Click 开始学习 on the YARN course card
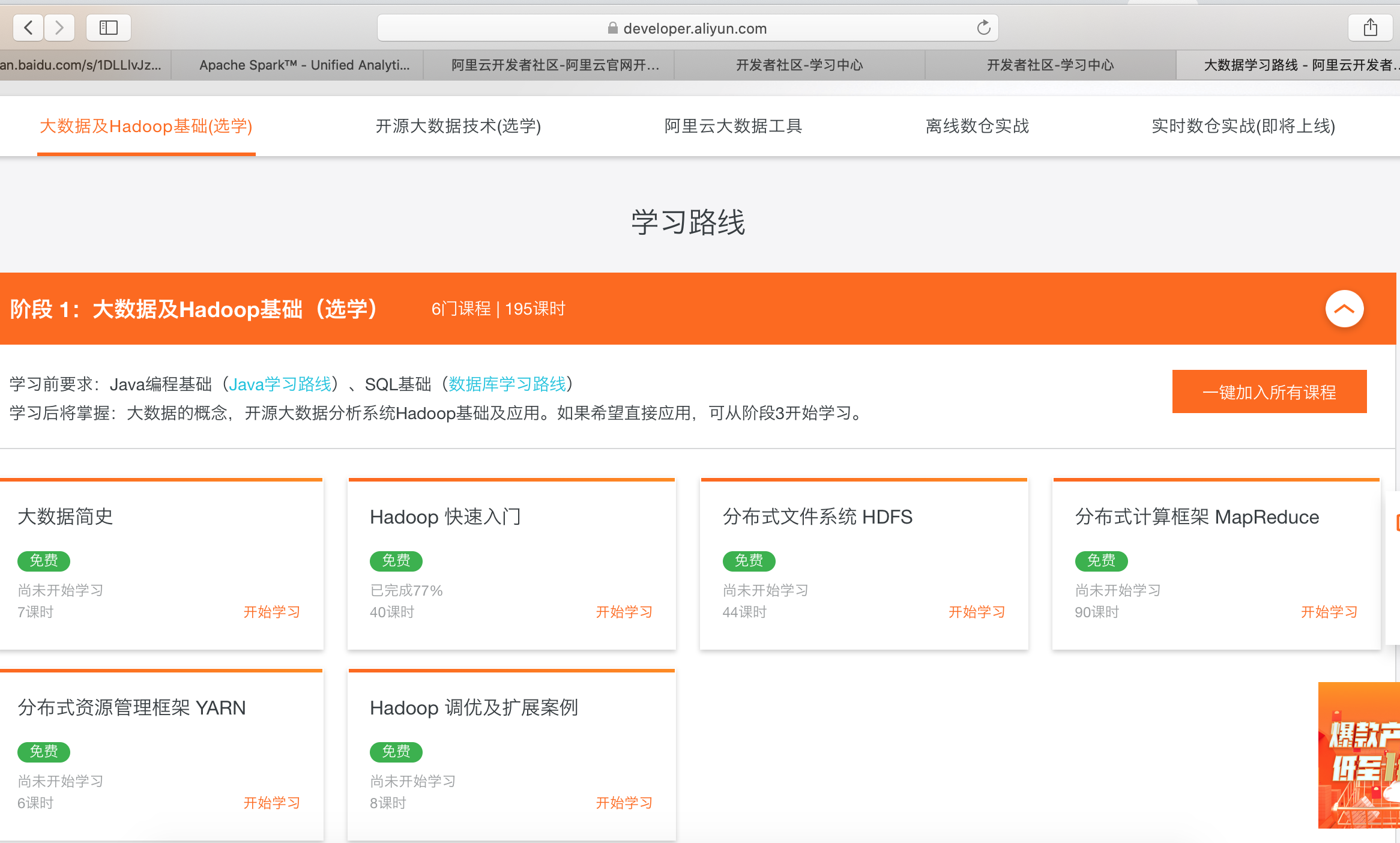This screenshot has height=843, width=1400. [x=272, y=803]
